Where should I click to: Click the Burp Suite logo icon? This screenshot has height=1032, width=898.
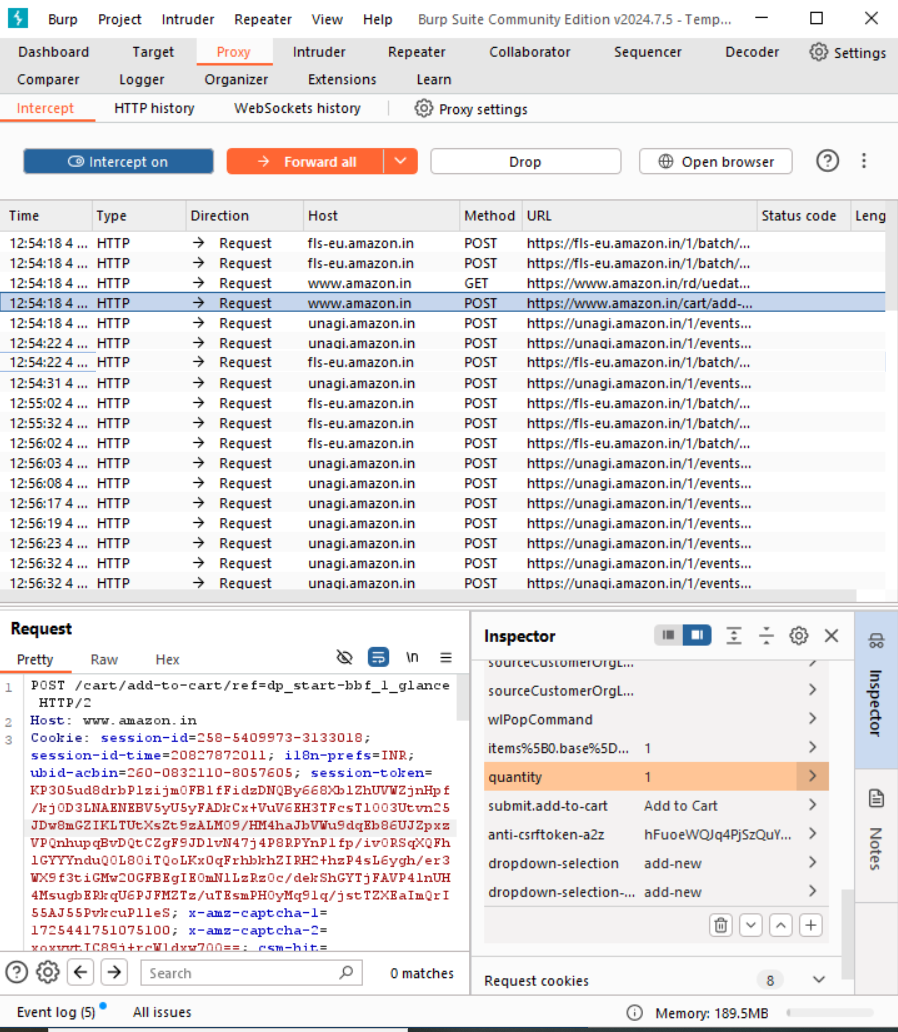click(x=18, y=18)
